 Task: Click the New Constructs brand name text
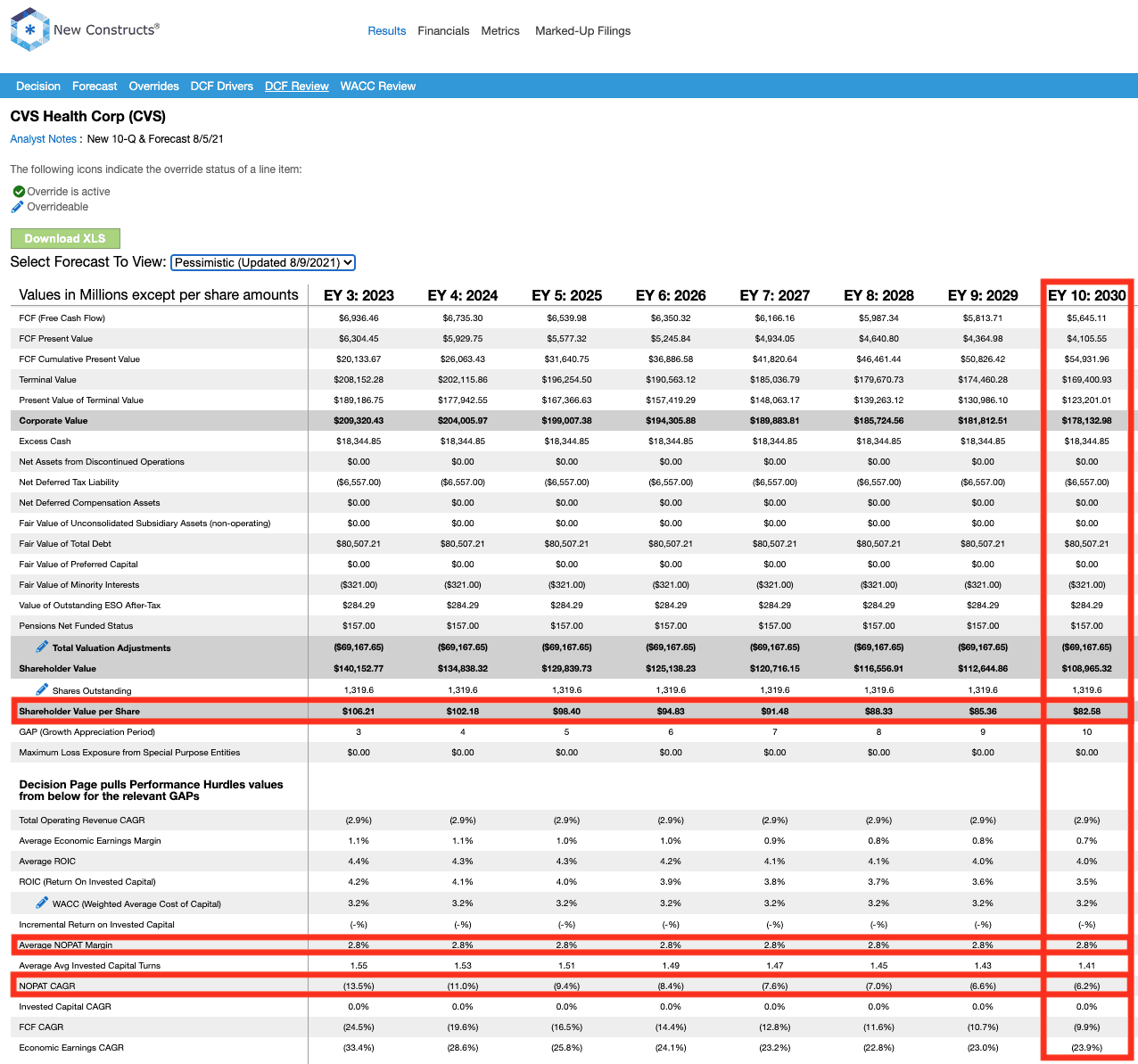click(x=106, y=29)
